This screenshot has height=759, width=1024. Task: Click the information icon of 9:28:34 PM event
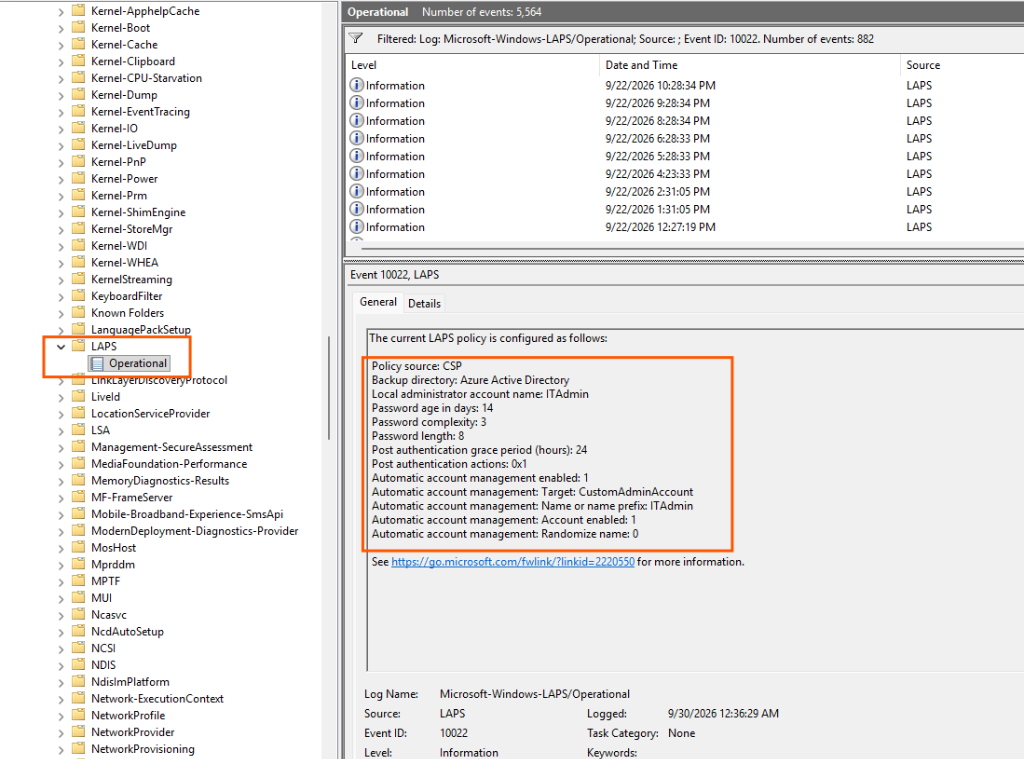click(357, 103)
